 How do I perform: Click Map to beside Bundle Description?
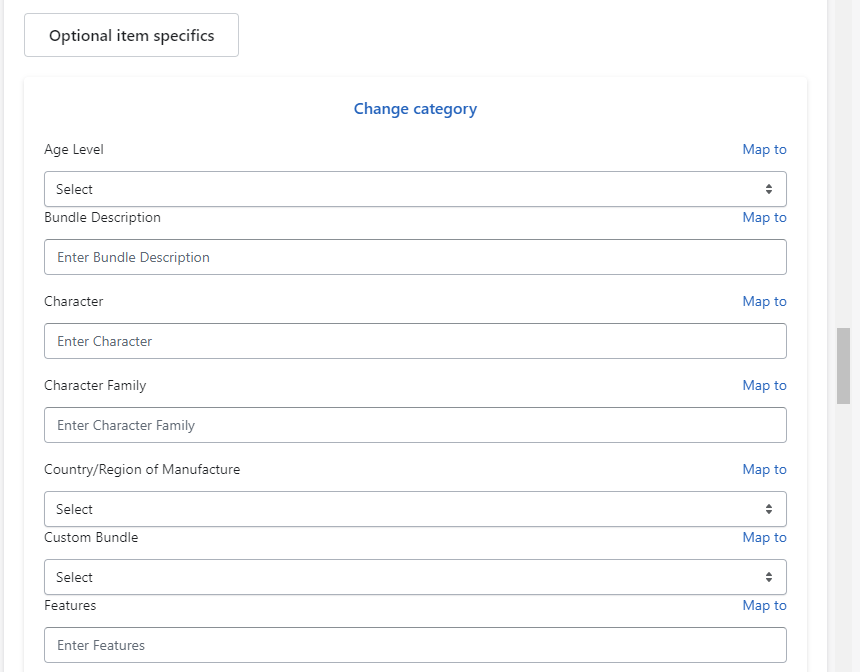pos(764,218)
